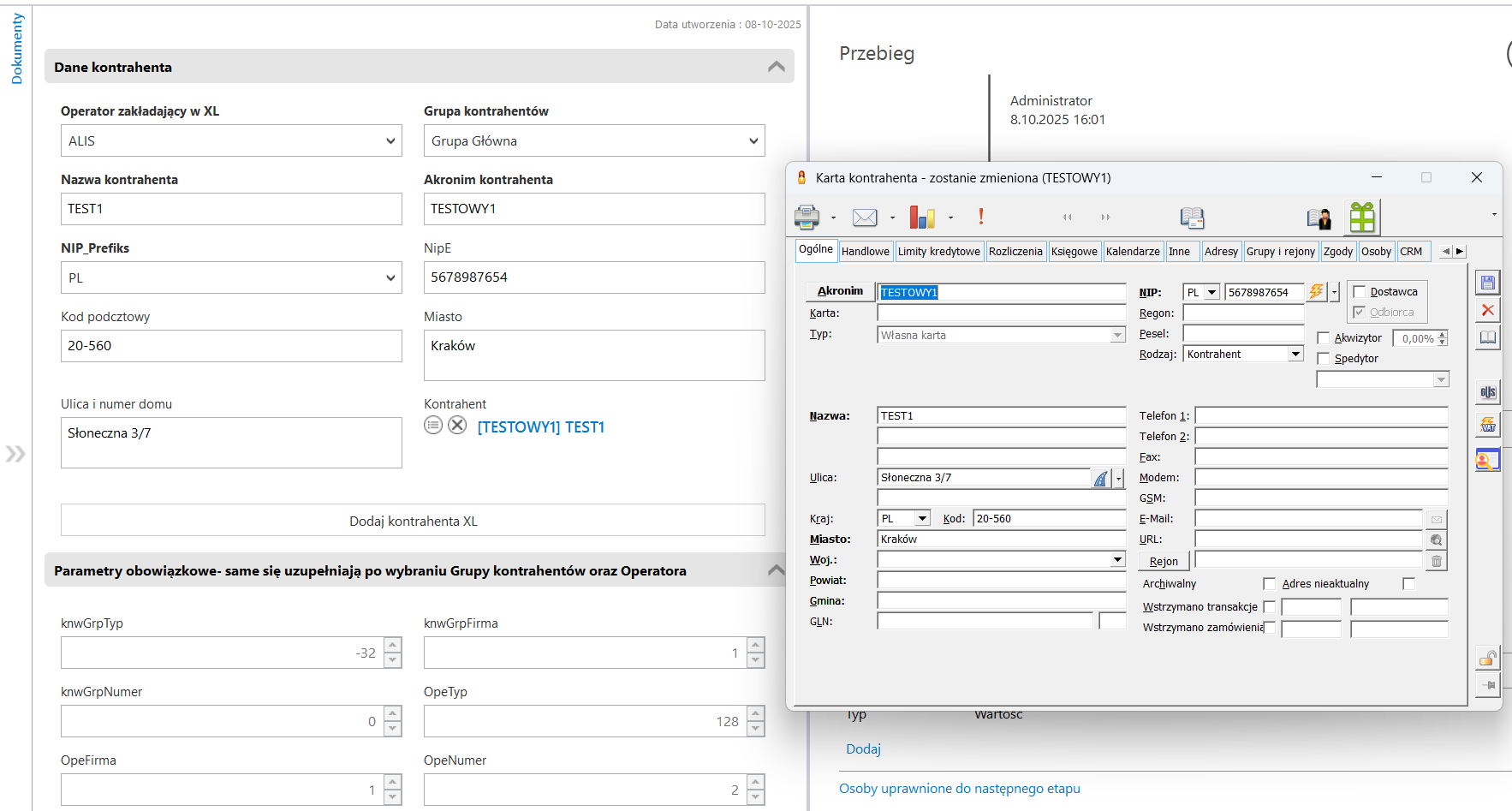1512x811 pixels.
Task: Collapse the Dane kontrahenta section
Action: pyautogui.click(x=777, y=67)
